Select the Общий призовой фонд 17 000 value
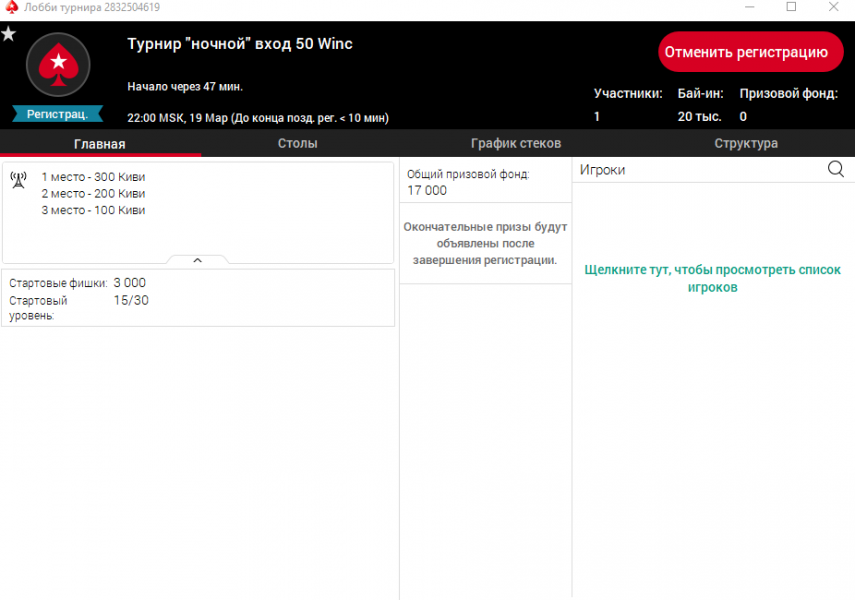855x600 pixels. (x=427, y=190)
